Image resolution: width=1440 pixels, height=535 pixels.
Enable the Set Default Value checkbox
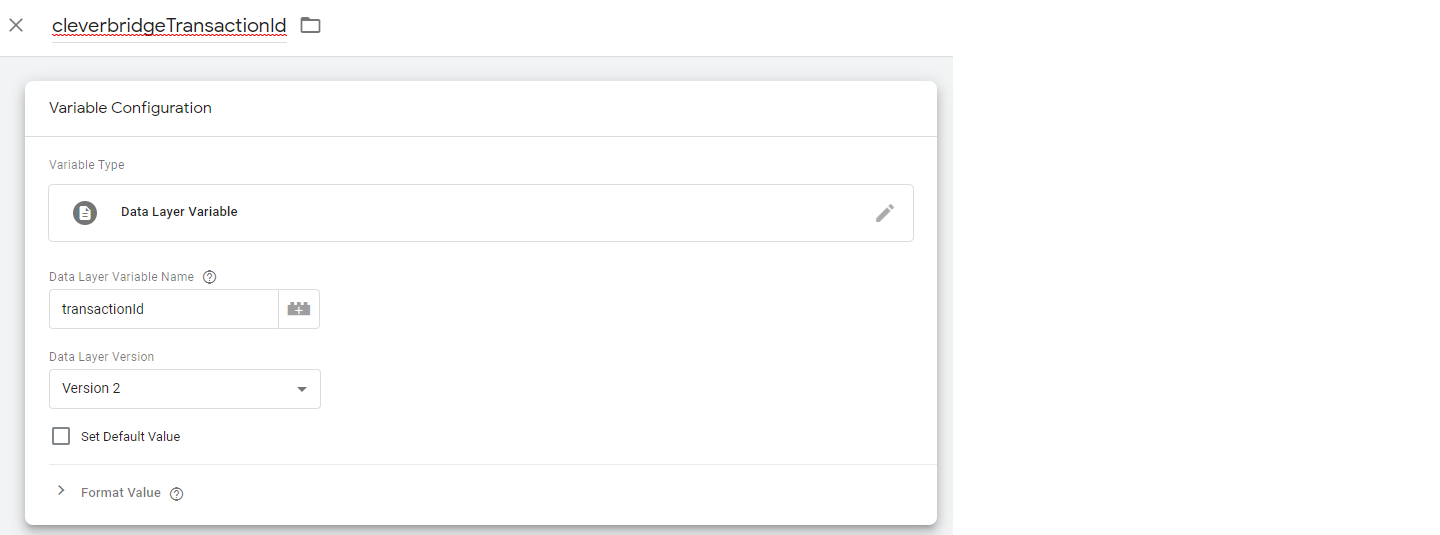(x=61, y=436)
